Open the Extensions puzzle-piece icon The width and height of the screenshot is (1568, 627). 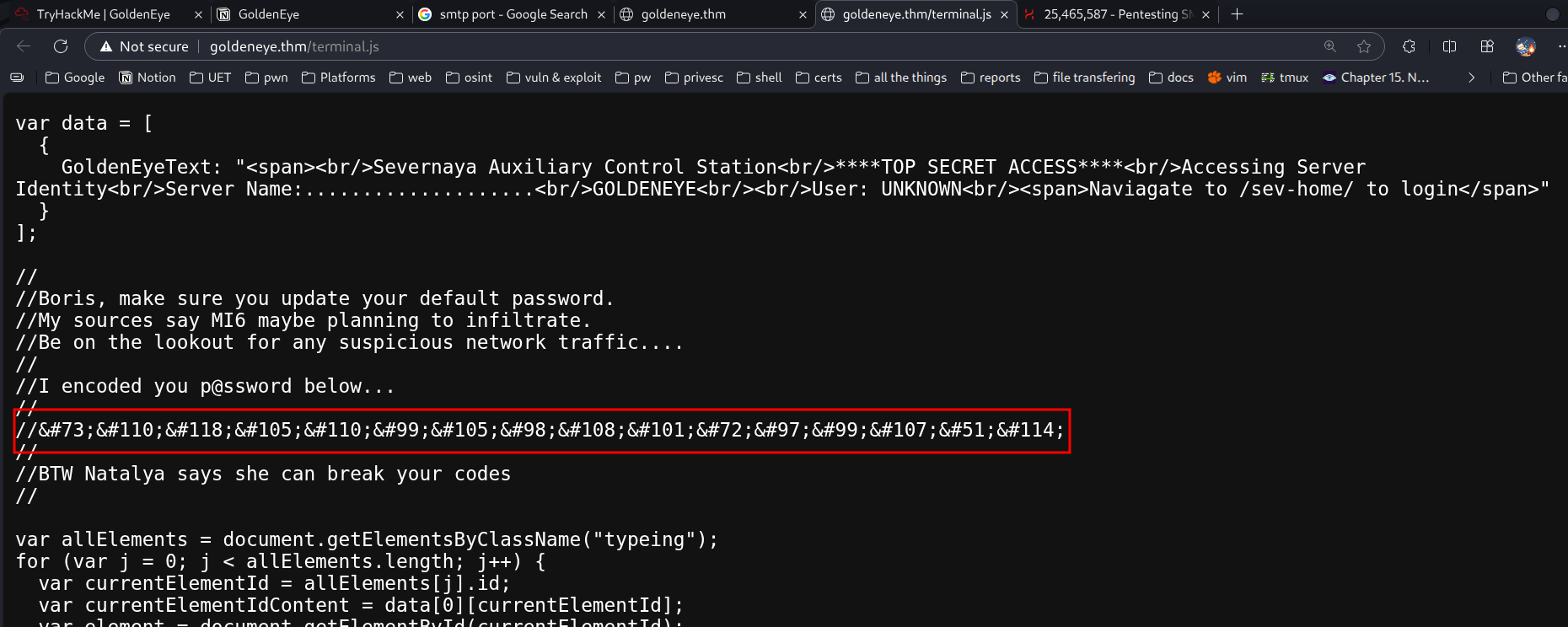pyautogui.click(x=1409, y=46)
